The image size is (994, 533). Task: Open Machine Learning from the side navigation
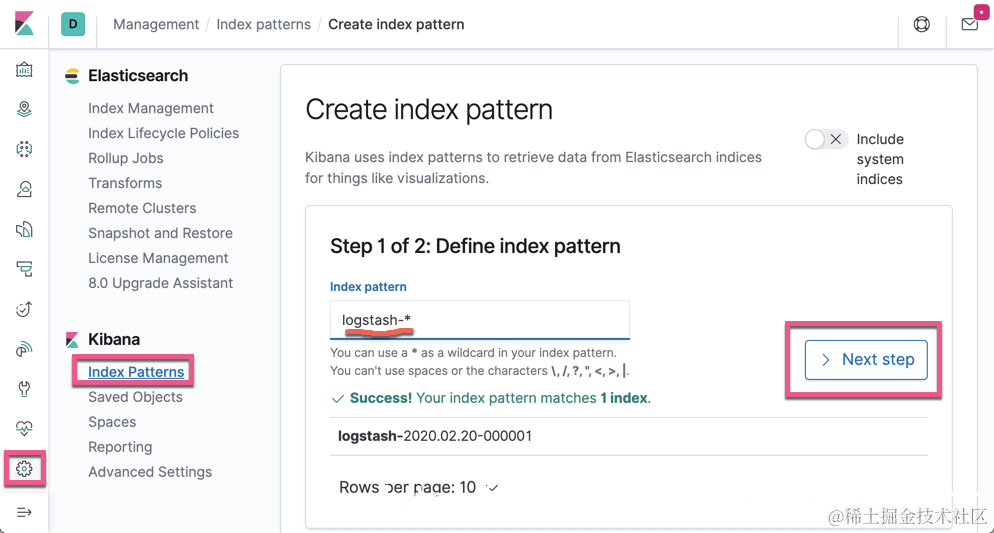click(25, 149)
